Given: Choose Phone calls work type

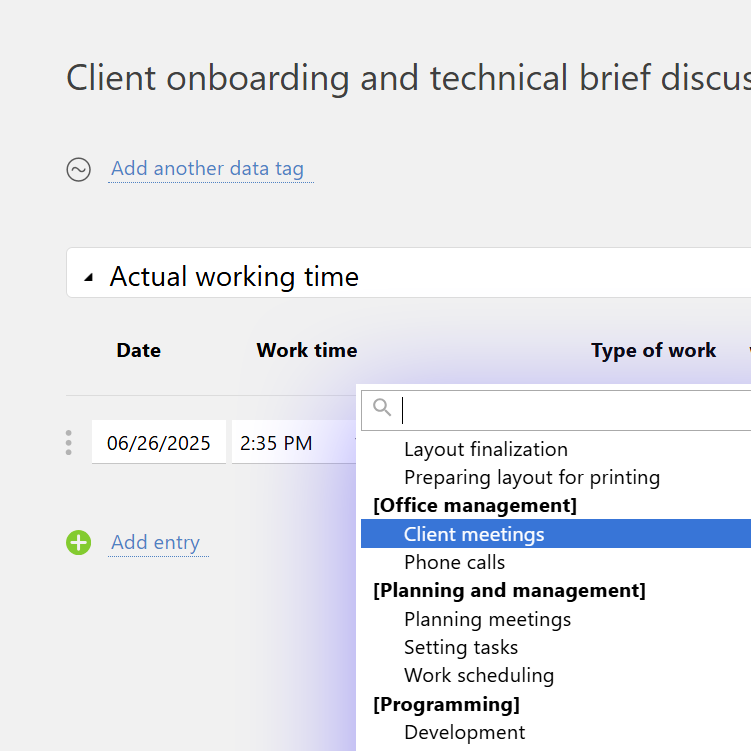Looking at the screenshot, I should click(x=454, y=562).
